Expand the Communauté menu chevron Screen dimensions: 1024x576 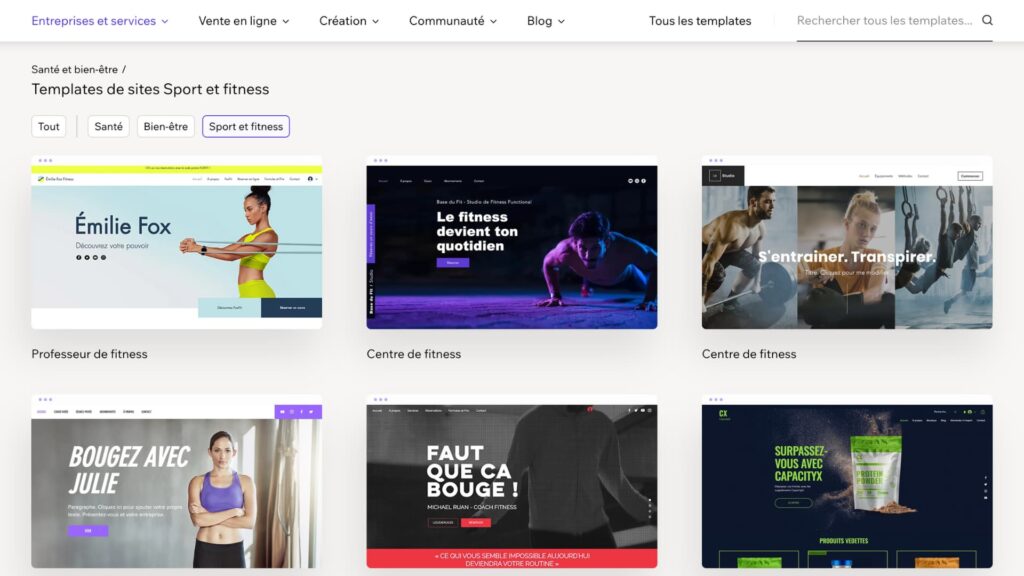[493, 22]
